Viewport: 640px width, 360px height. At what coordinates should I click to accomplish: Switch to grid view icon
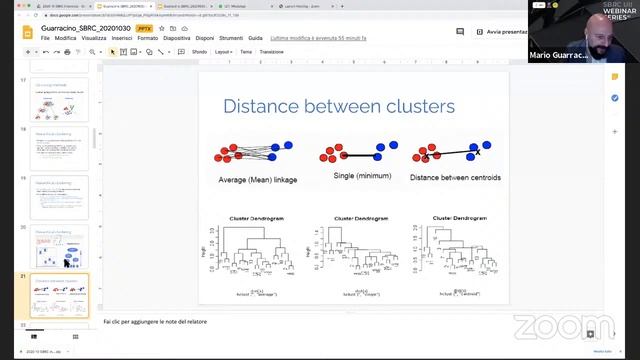coord(76,337)
